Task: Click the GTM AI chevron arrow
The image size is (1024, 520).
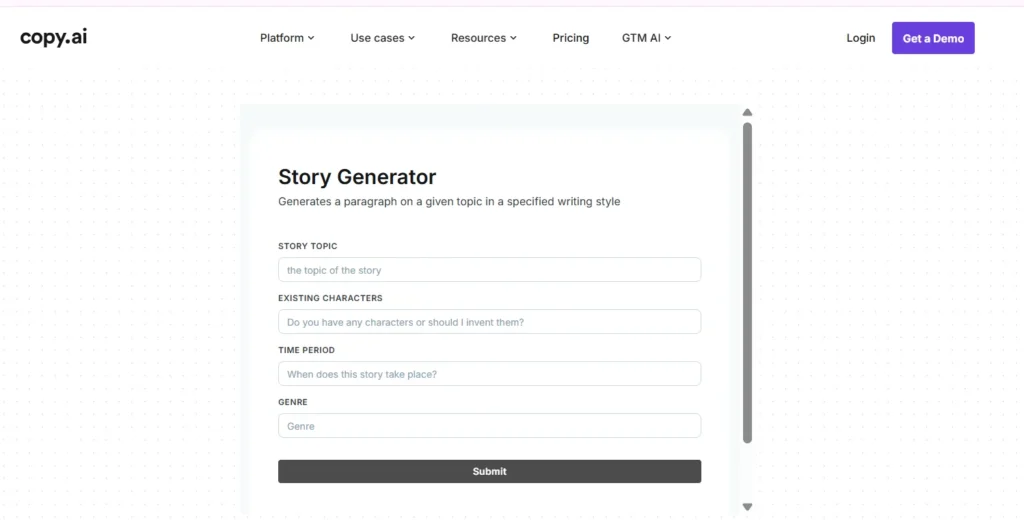Action: coord(668,38)
